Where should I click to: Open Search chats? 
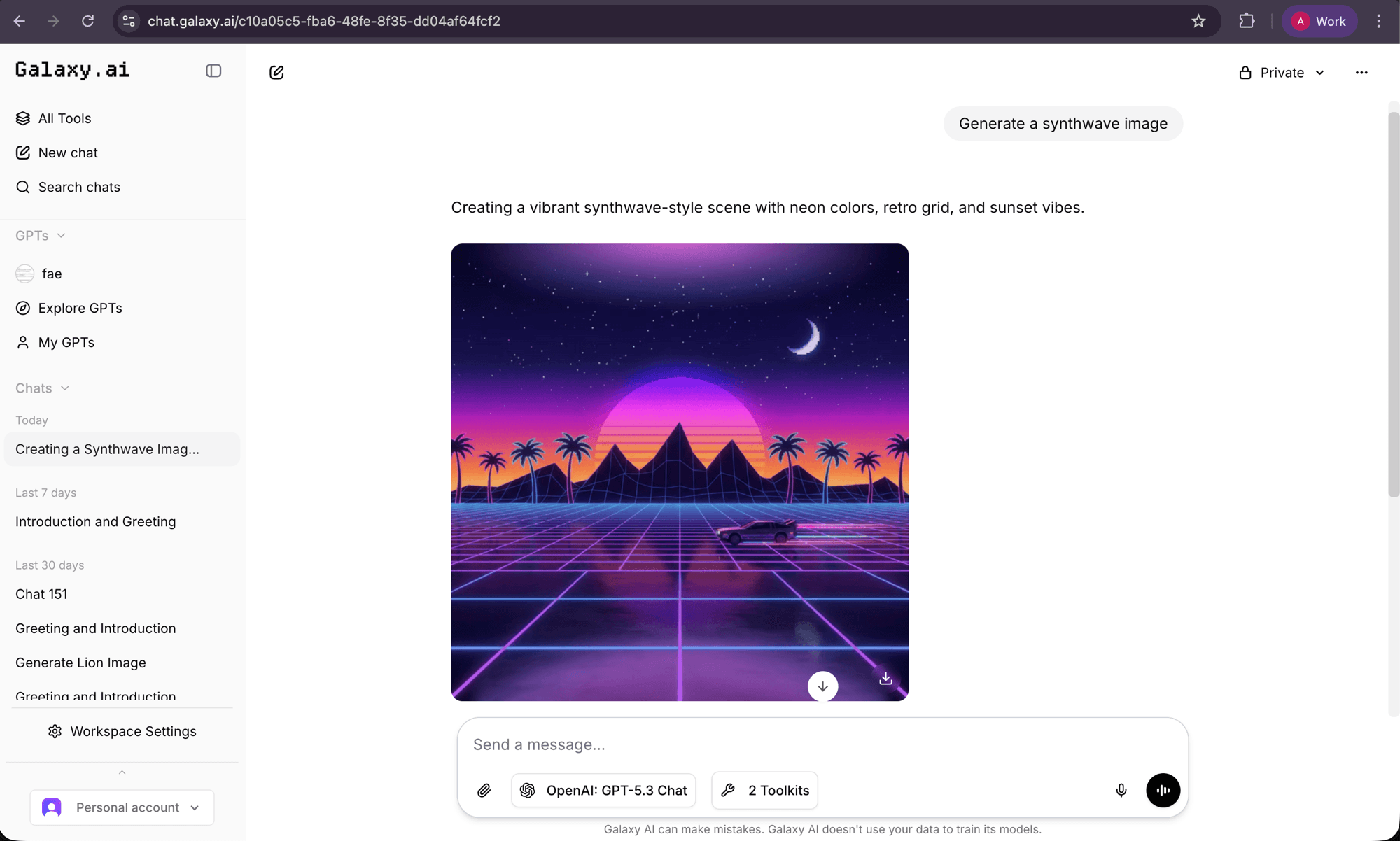(78, 187)
